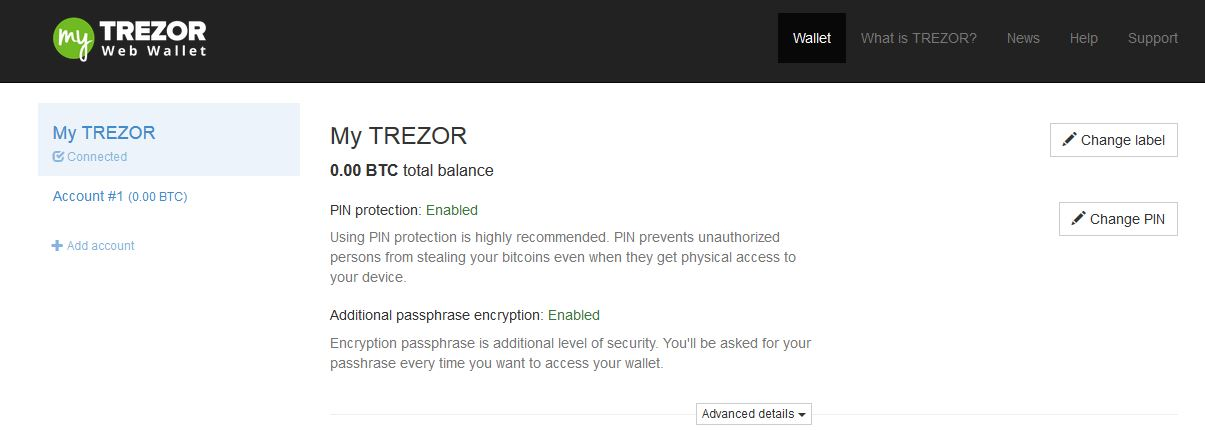Expand the Advanced details dropdown
The width and height of the screenshot is (1205, 442).
754,414
